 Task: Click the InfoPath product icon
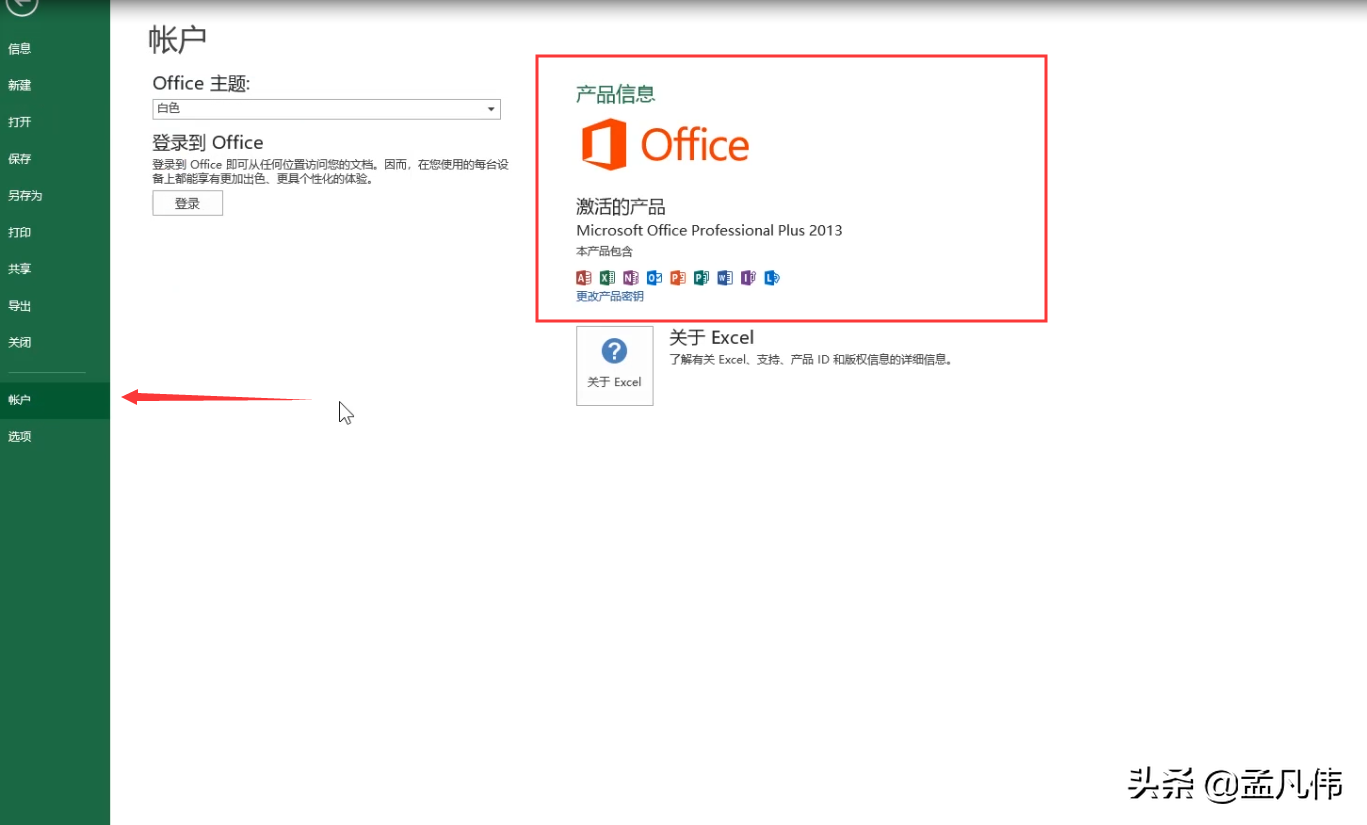748,278
